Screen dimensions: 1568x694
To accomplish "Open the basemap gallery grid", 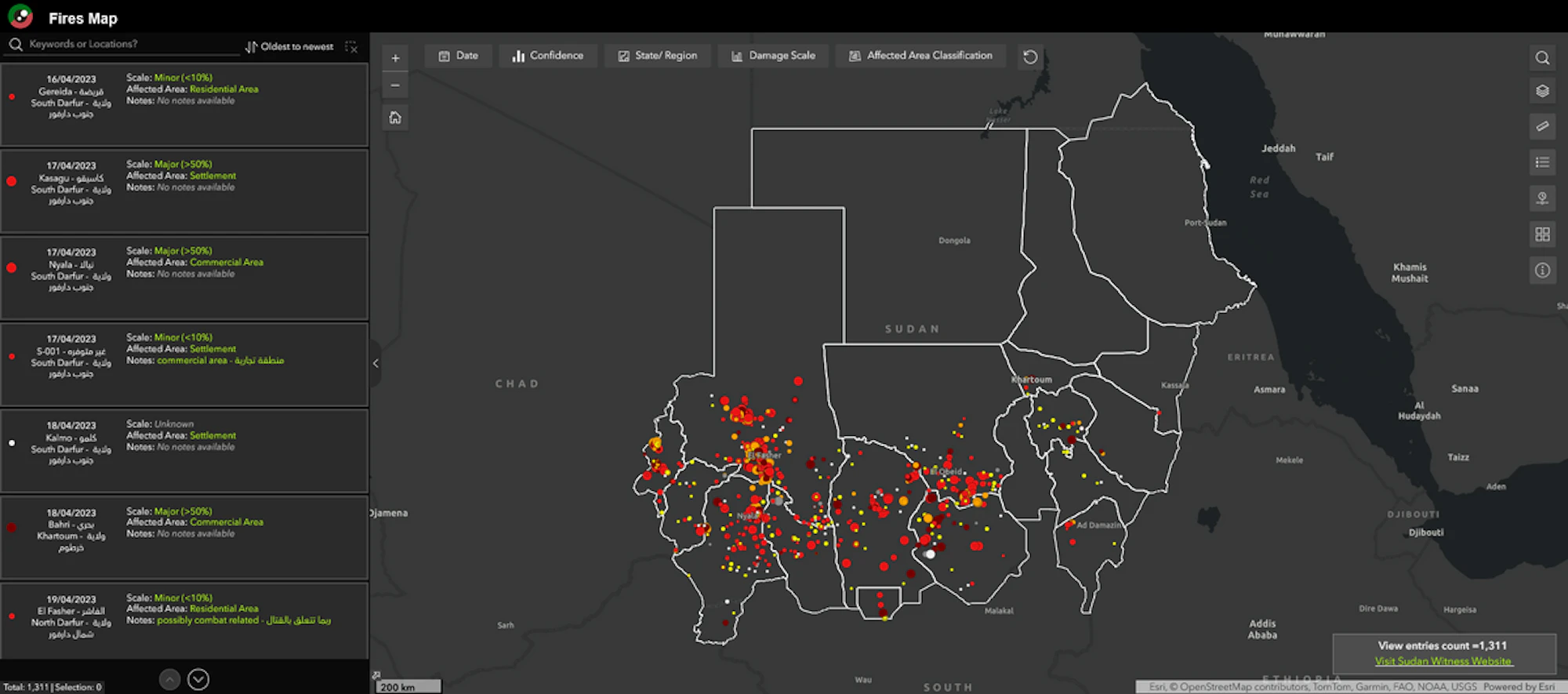I will point(1541,234).
